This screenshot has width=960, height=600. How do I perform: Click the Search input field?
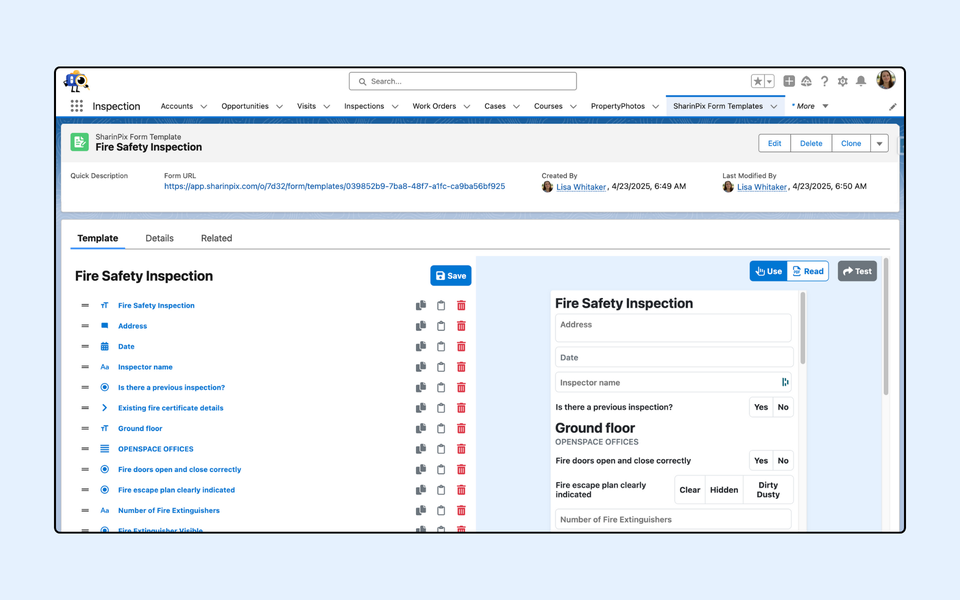pos(463,81)
